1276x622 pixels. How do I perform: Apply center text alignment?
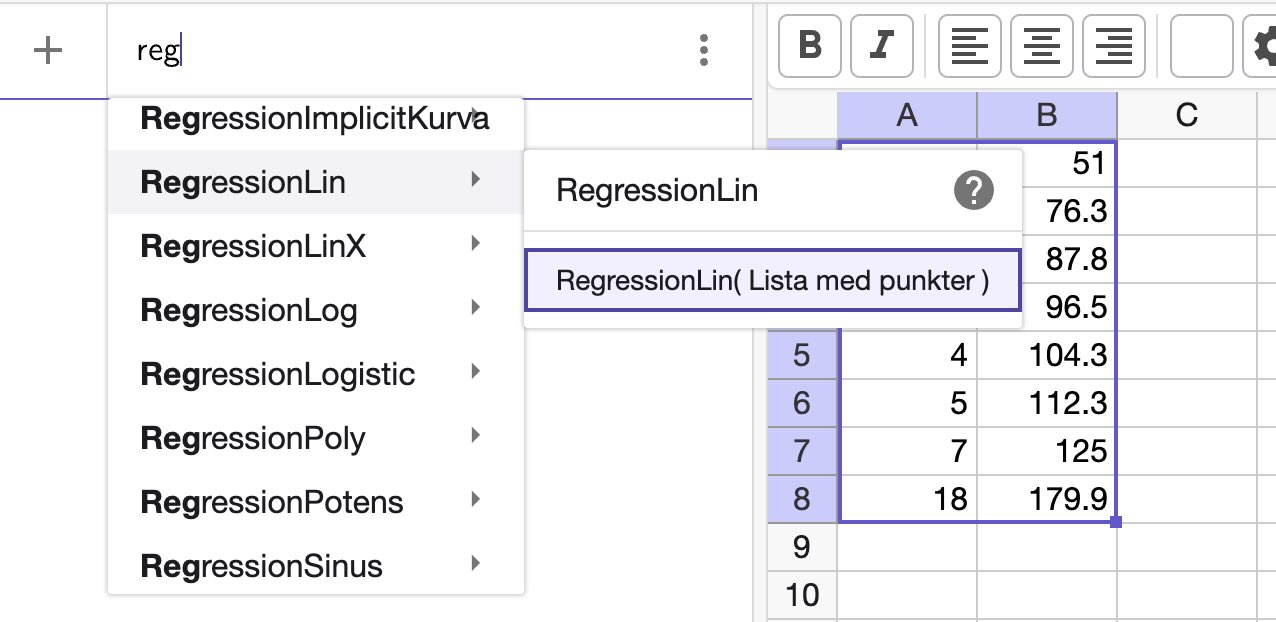(x=1040, y=46)
